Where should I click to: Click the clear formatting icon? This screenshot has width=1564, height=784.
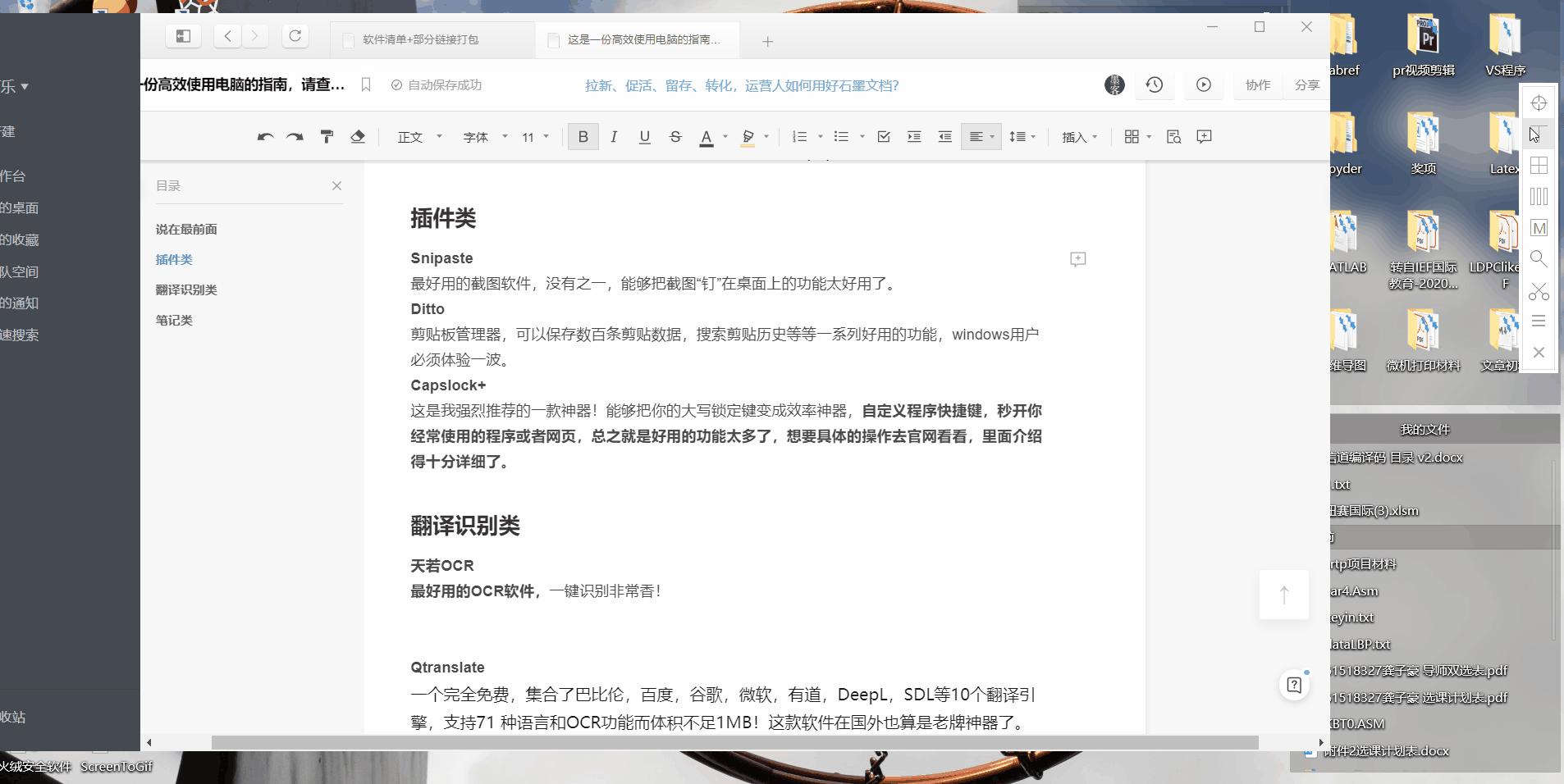(x=359, y=136)
